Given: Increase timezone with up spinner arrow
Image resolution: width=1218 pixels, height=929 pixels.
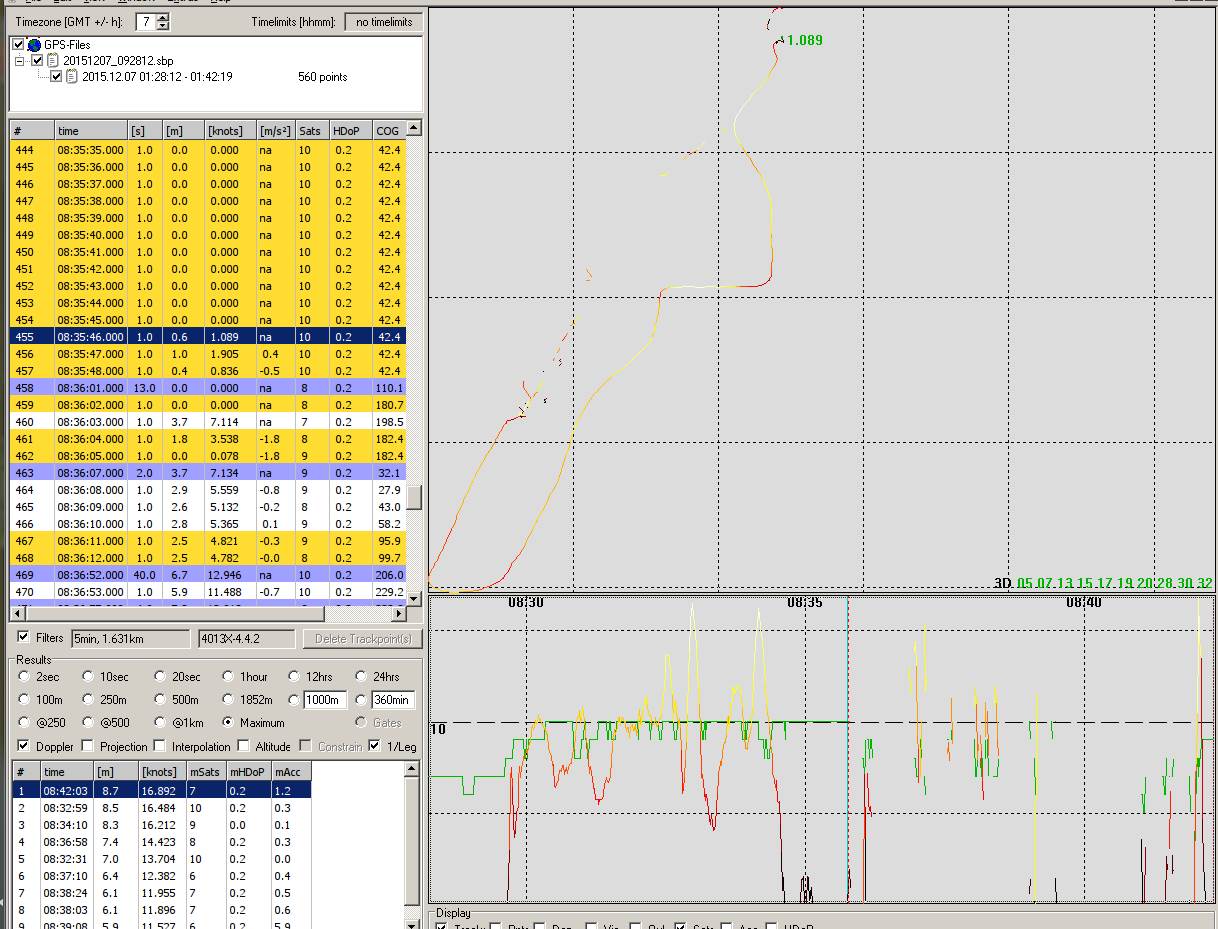Looking at the screenshot, I should (x=163, y=18).
